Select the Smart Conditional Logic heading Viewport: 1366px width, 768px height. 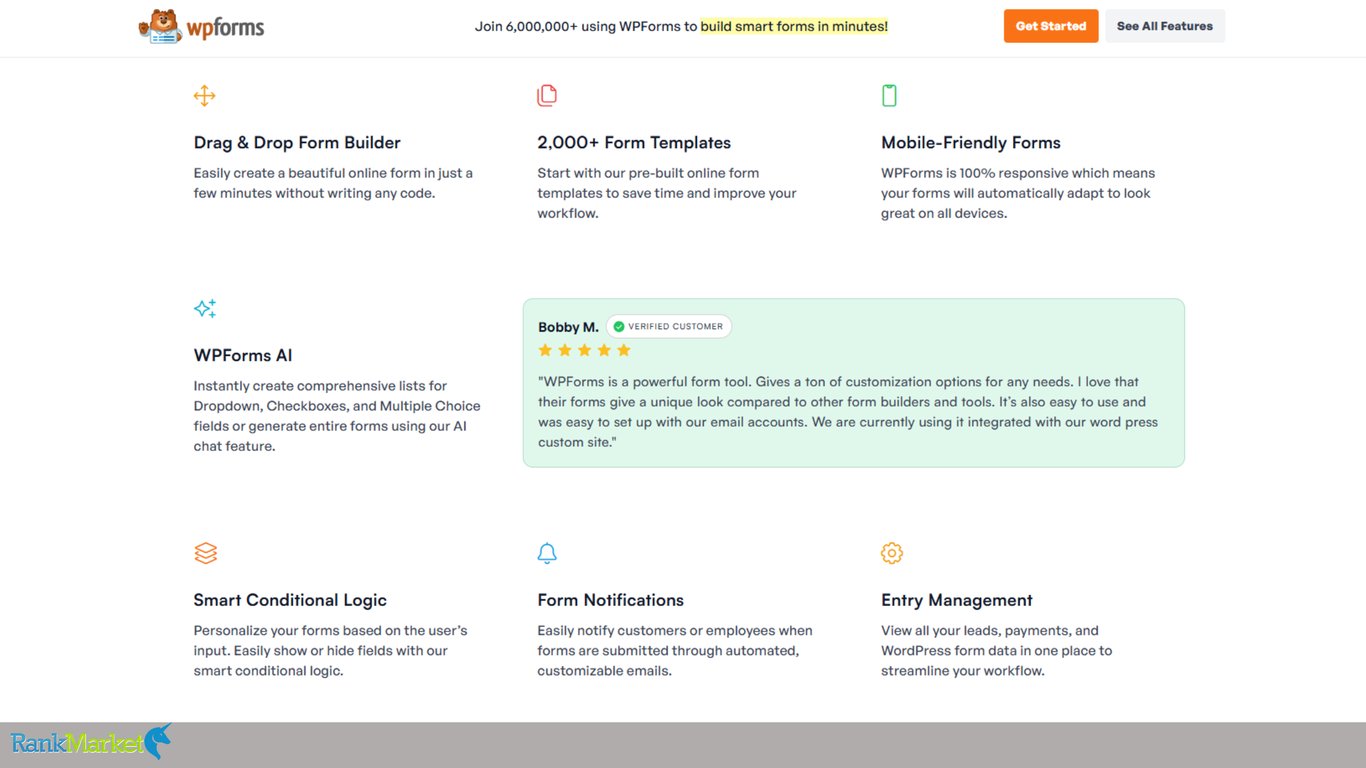290,600
